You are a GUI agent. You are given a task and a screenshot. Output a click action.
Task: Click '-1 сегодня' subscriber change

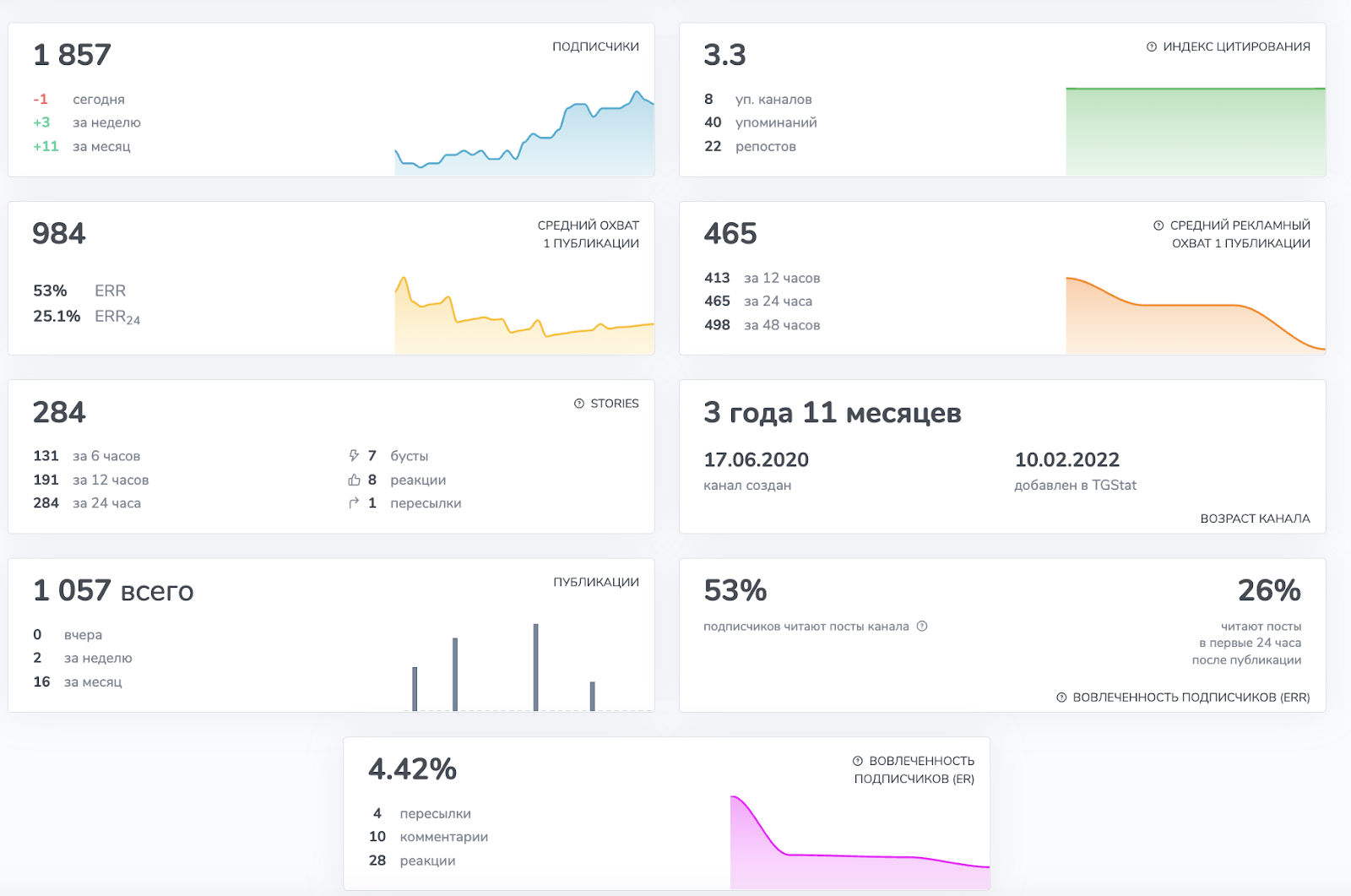tap(79, 100)
